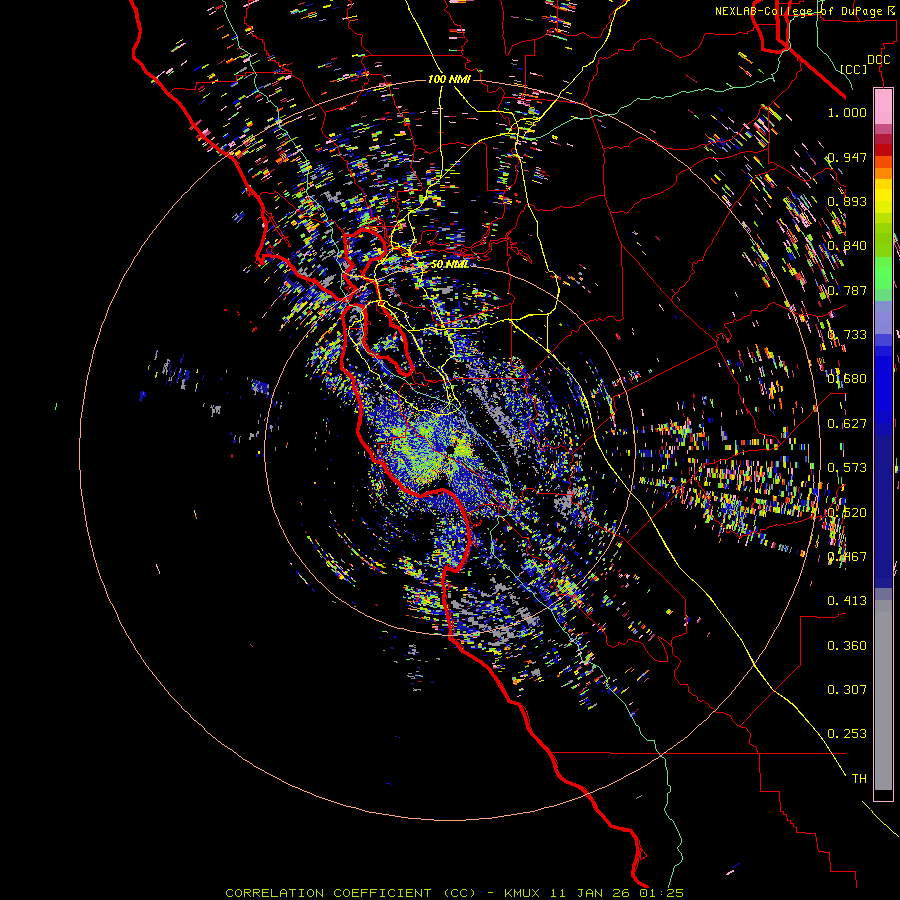900x900 pixels.
Task: Click the 1.000 scale value
Action: [x=847, y=112]
